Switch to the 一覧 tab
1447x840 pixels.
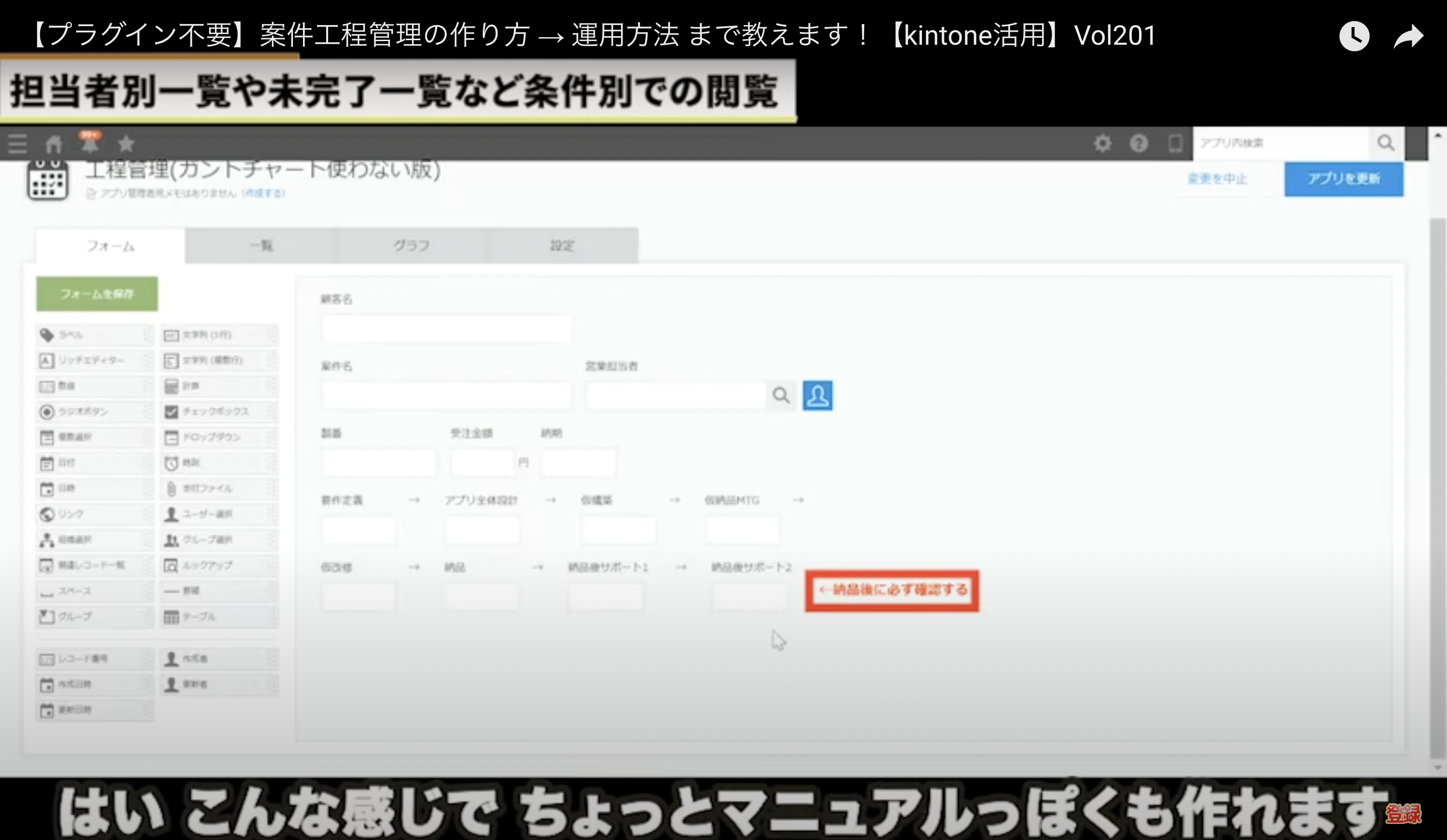(x=261, y=246)
